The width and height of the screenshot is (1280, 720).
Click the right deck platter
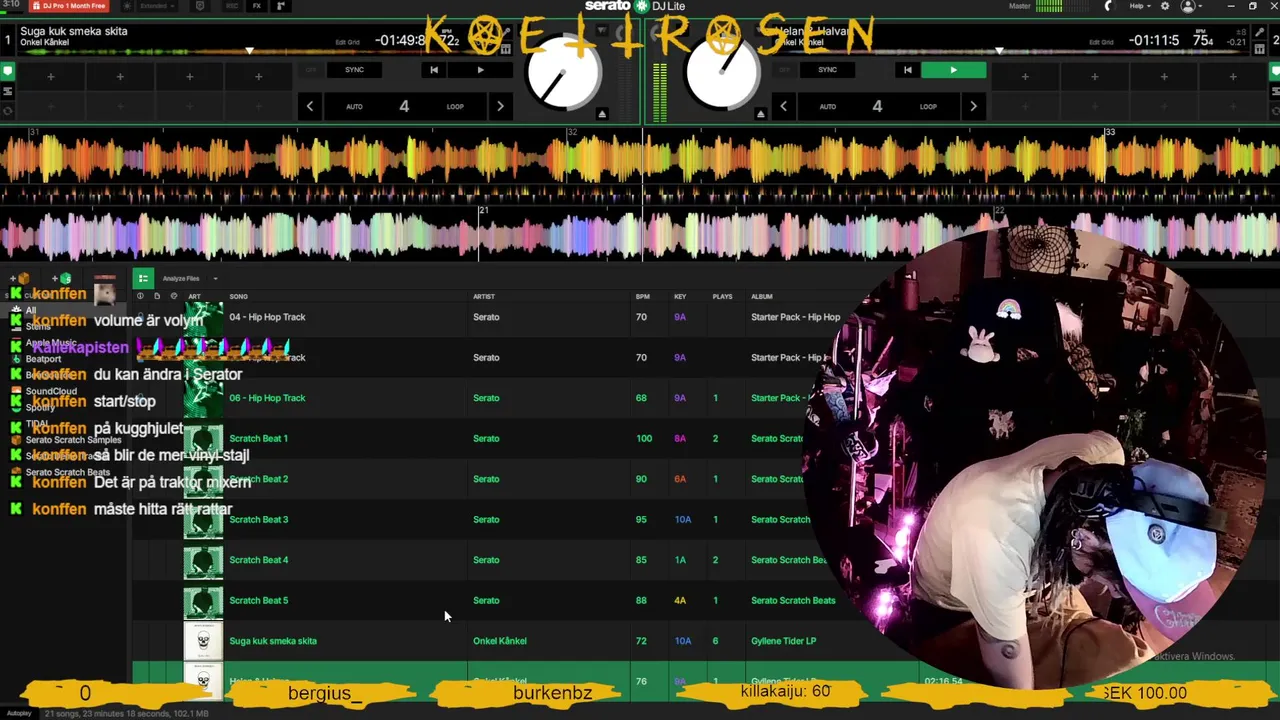722,72
